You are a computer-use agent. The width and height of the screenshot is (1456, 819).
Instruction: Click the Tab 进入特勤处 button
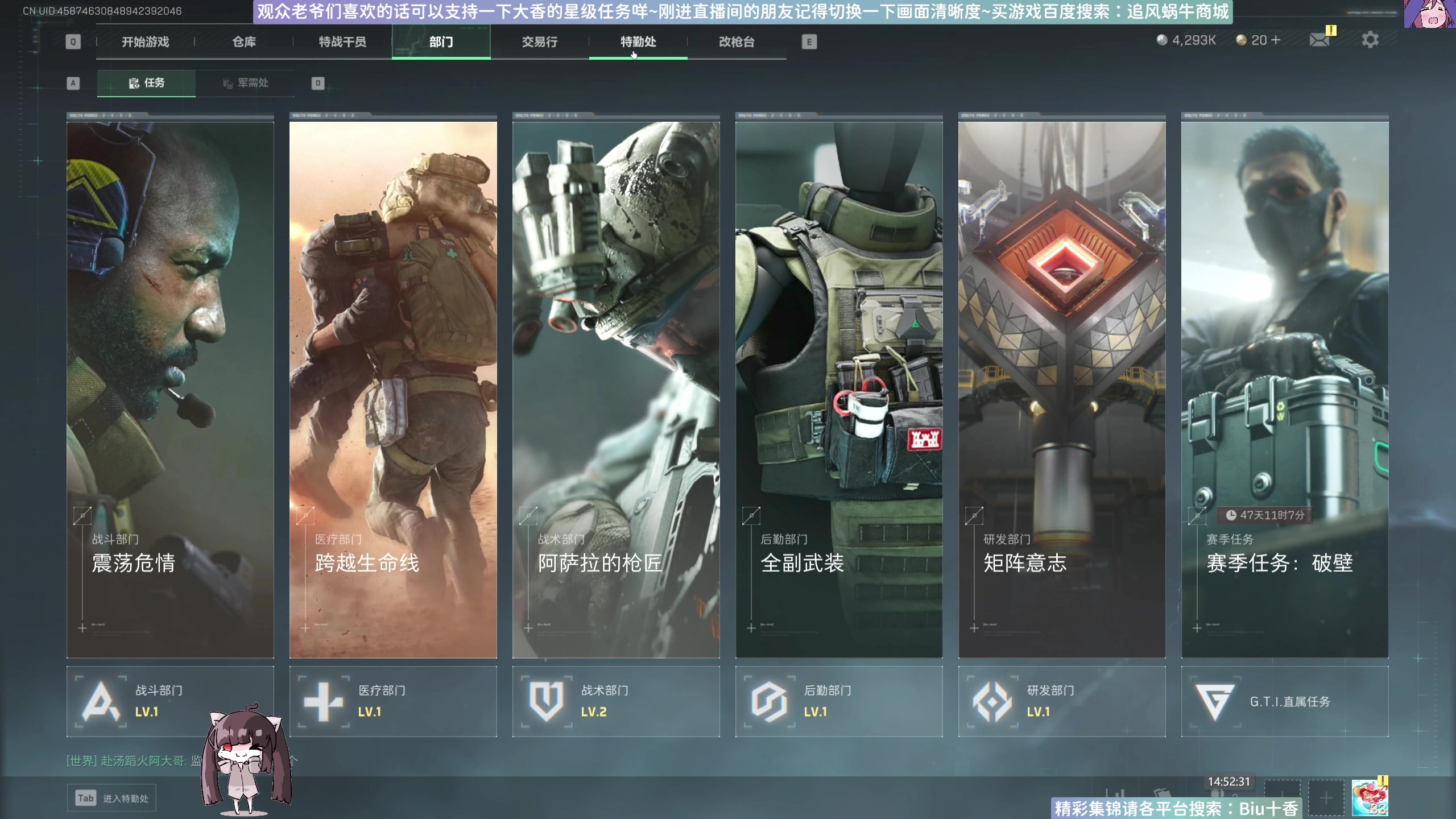[x=111, y=798]
